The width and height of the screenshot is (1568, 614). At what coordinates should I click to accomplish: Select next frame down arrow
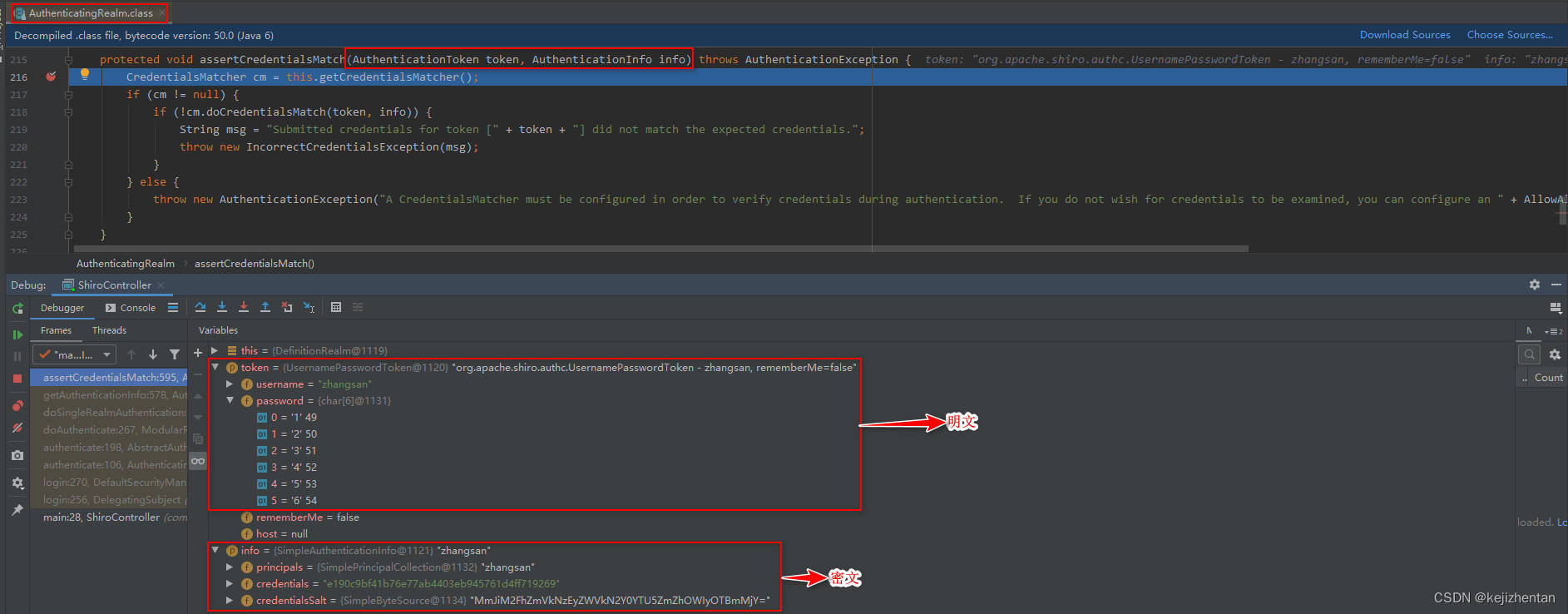tap(153, 354)
